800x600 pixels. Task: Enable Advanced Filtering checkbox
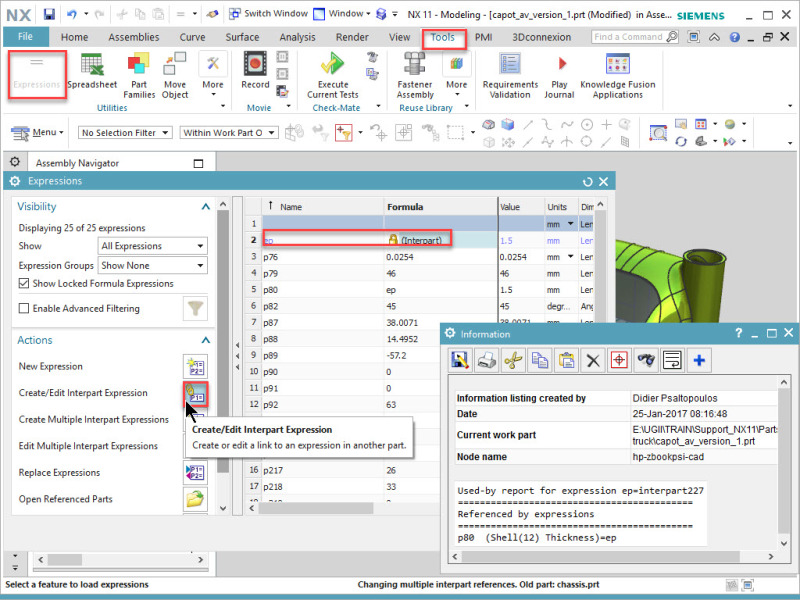pyautogui.click(x=23, y=308)
